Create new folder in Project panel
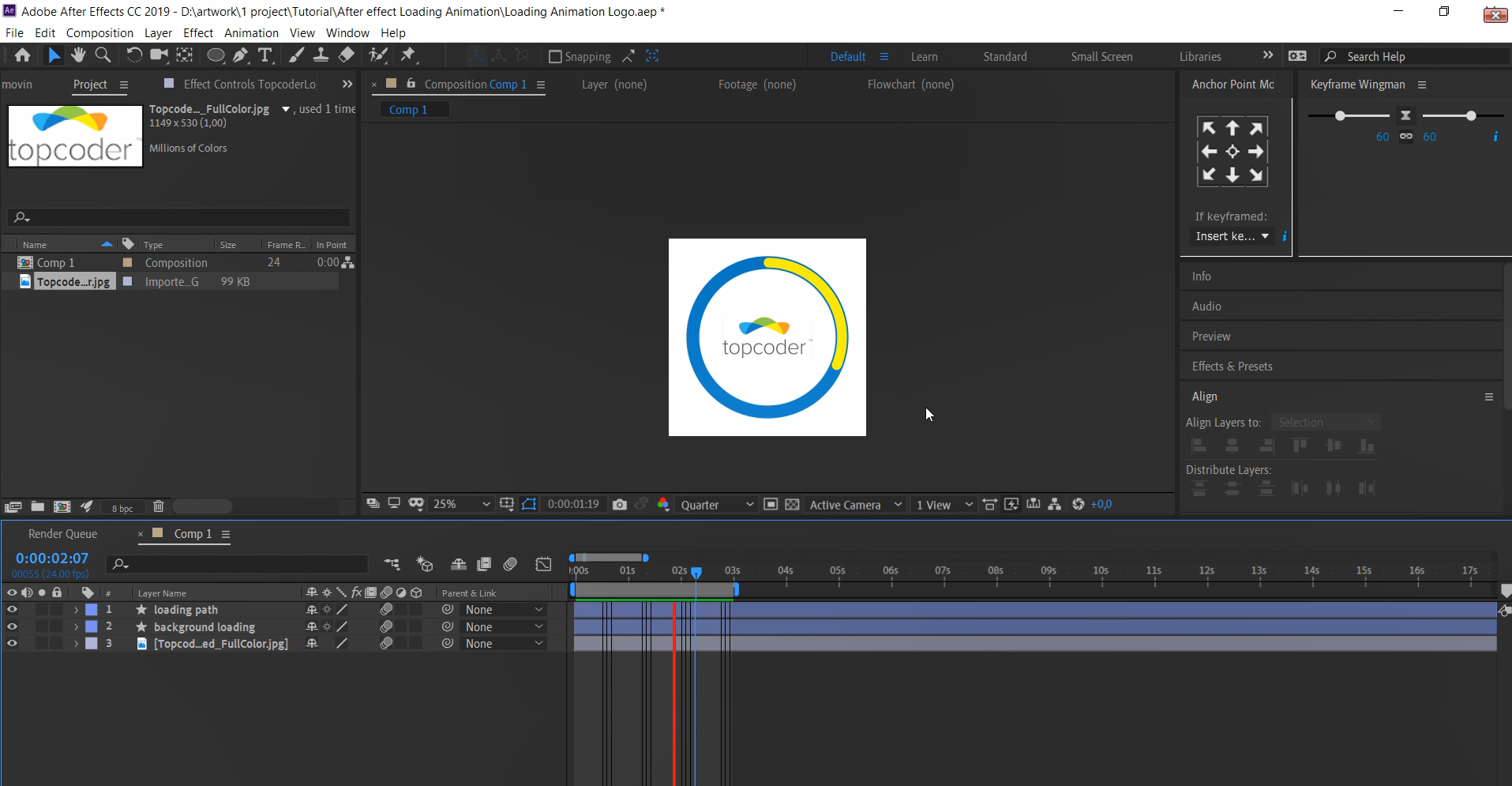Viewport: 1512px width, 786px height. tap(37, 507)
